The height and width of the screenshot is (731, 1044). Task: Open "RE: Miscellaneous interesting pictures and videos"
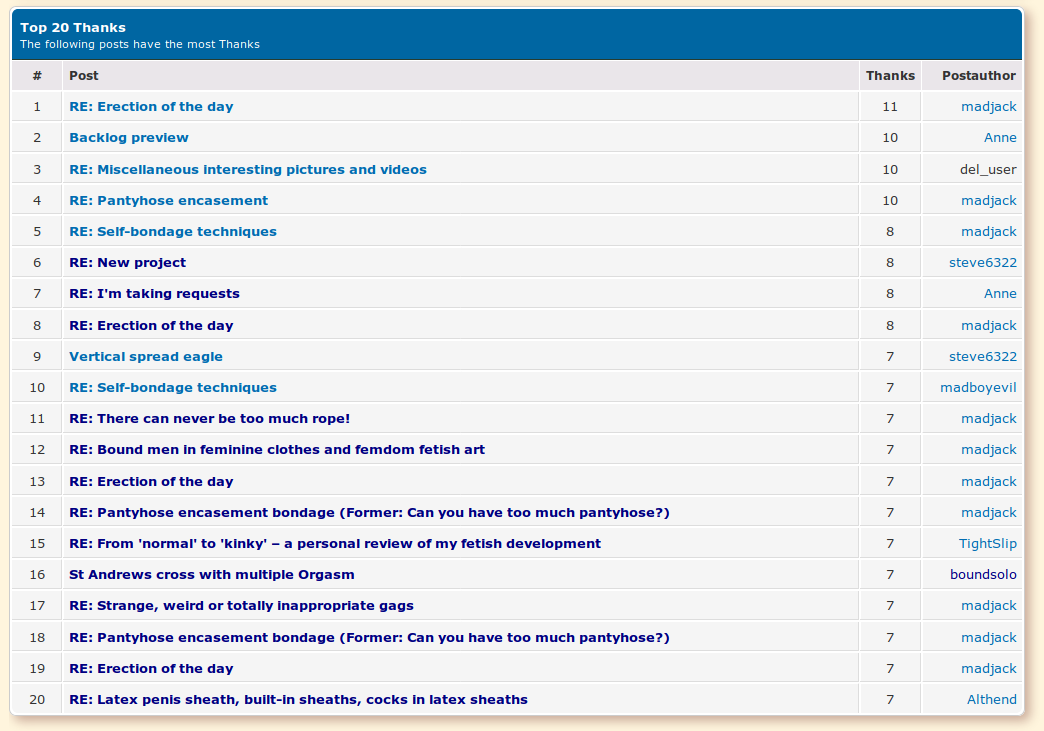[247, 169]
